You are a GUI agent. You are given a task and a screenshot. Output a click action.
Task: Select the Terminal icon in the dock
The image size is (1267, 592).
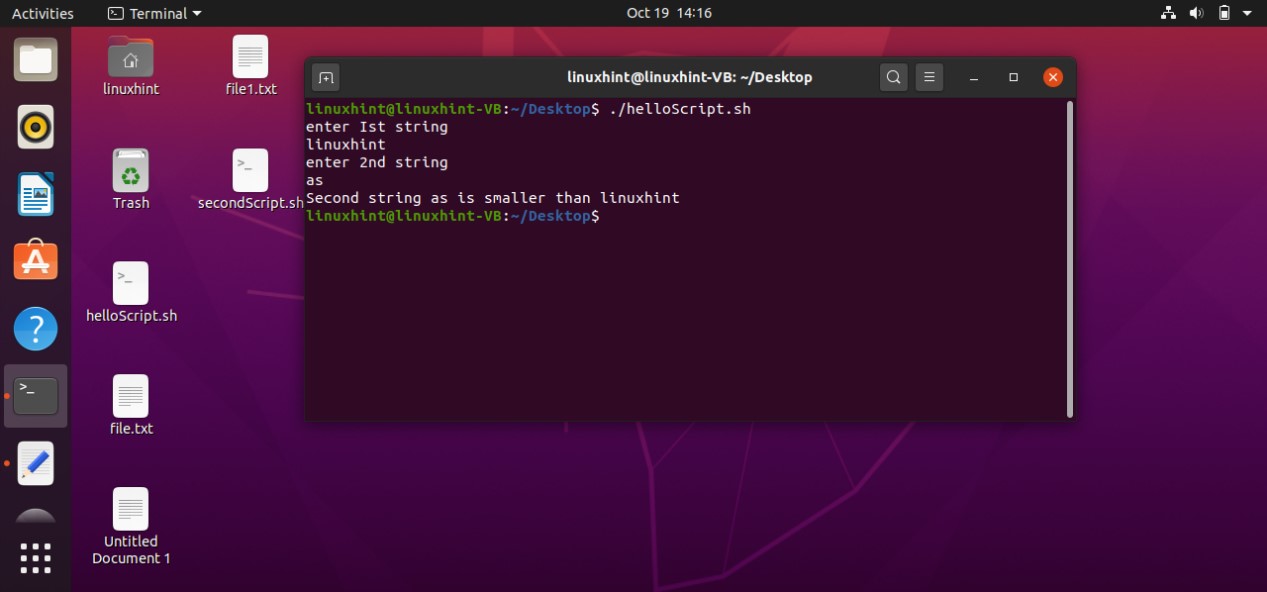click(36, 396)
